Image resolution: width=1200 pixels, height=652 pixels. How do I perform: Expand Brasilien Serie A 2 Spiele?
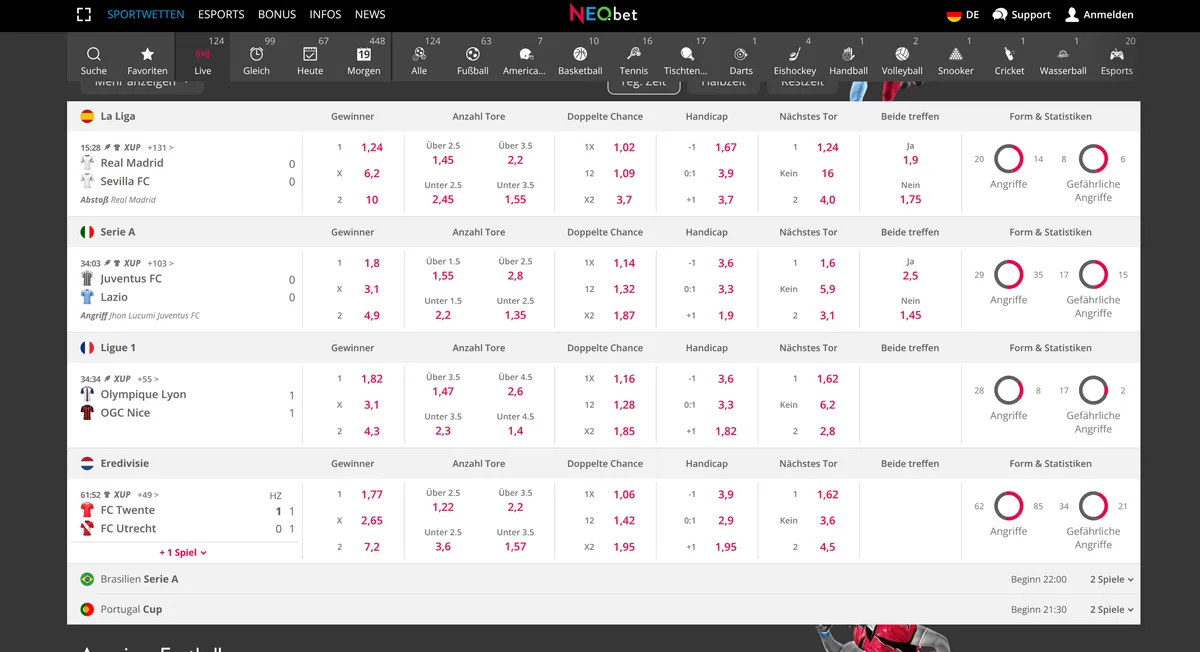click(x=1112, y=579)
